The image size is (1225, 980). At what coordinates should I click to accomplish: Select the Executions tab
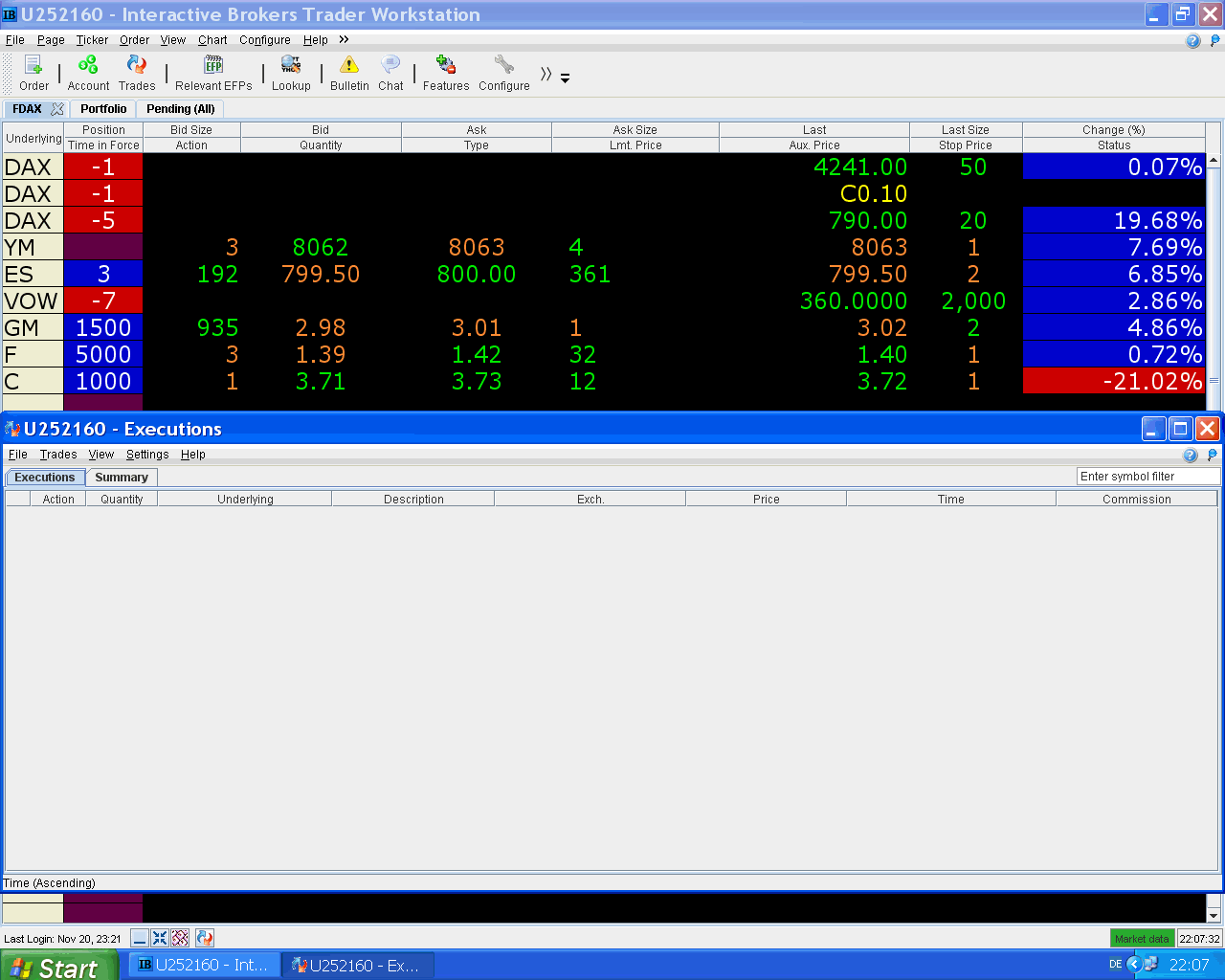[x=45, y=478]
